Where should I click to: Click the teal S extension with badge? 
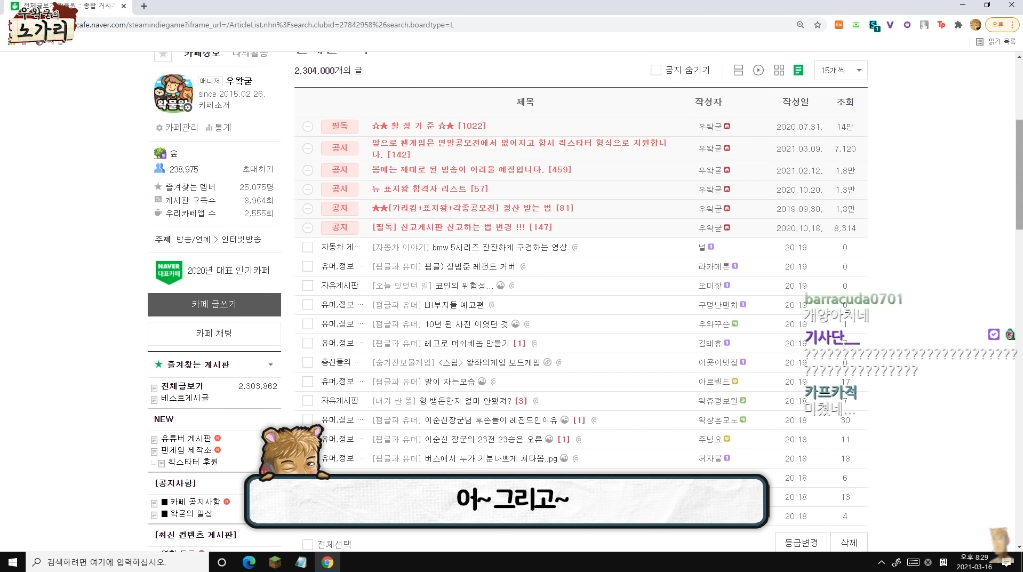pos(874,25)
